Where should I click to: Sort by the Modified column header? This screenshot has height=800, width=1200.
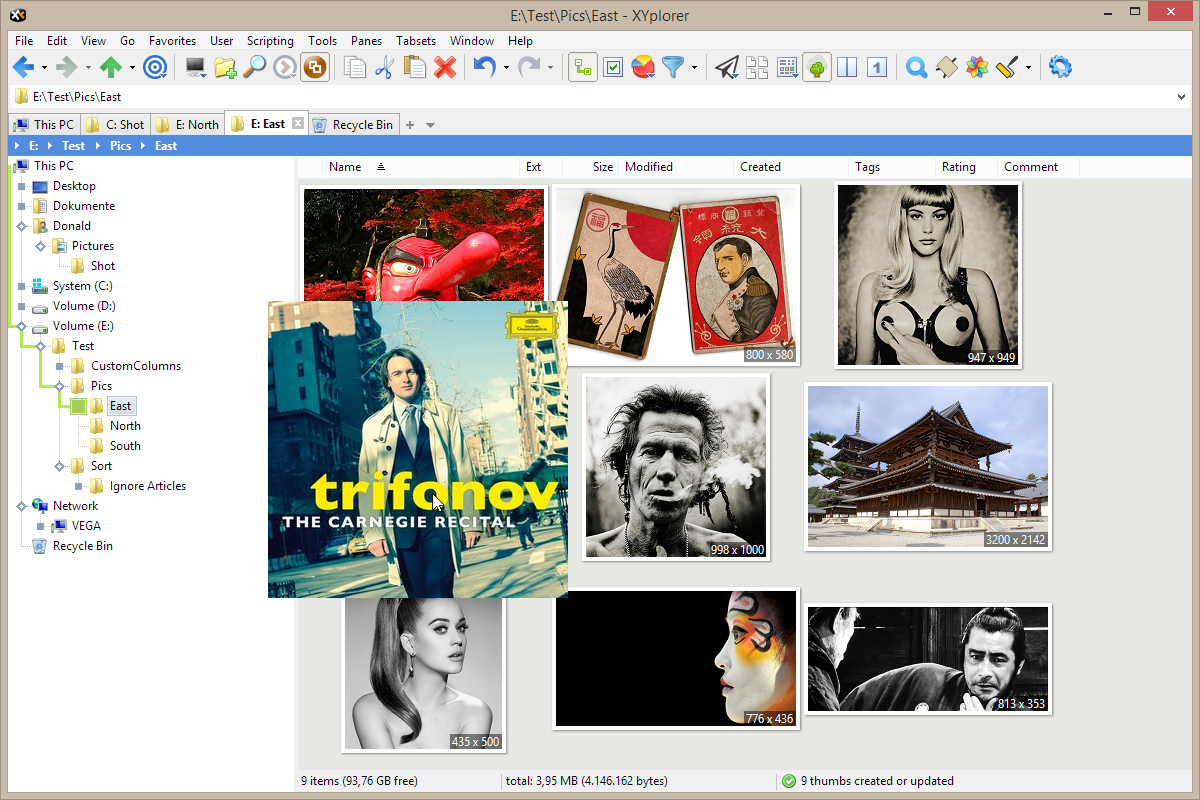[x=676, y=167]
